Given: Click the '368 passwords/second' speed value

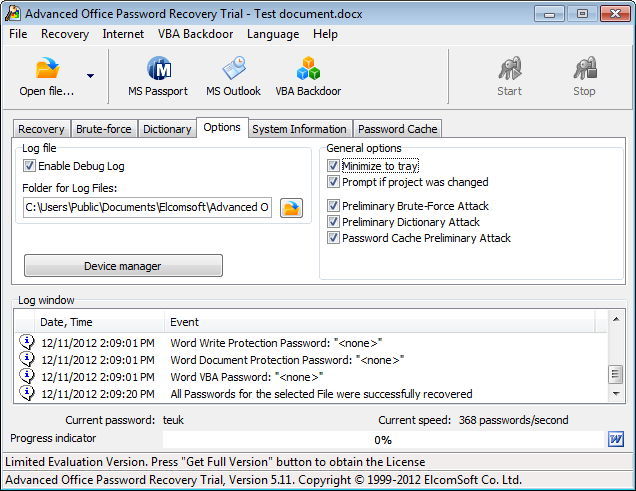Looking at the screenshot, I should tap(513, 420).
